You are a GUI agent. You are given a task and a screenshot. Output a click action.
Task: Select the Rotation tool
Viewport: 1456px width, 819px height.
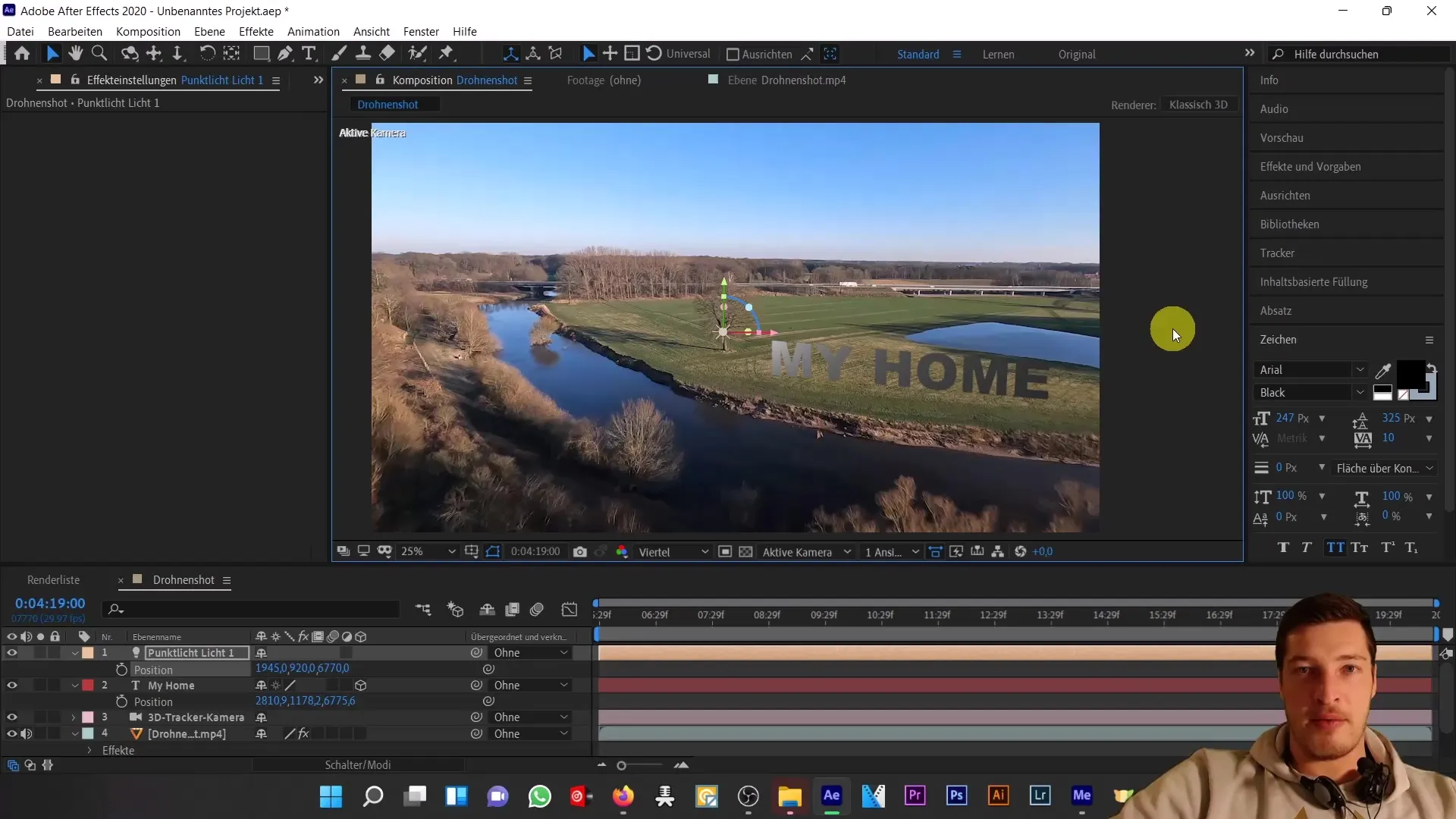(207, 54)
